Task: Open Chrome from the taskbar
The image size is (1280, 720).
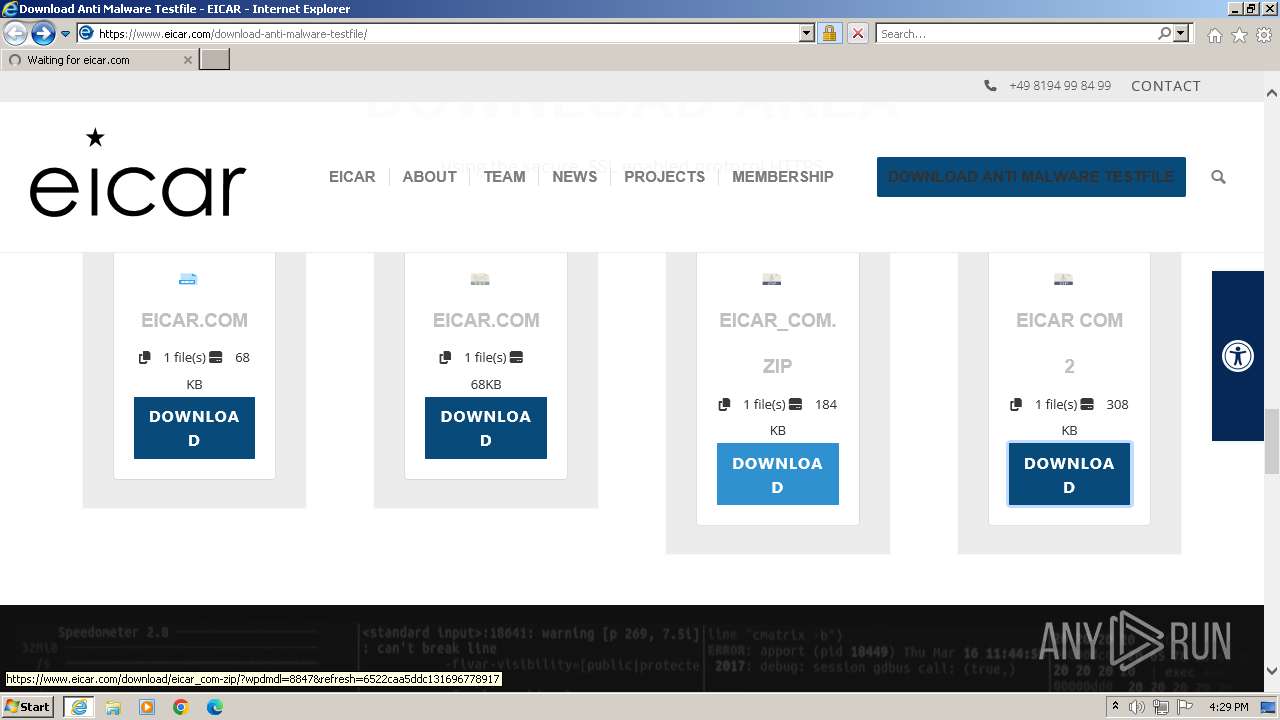Action: [181, 707]
